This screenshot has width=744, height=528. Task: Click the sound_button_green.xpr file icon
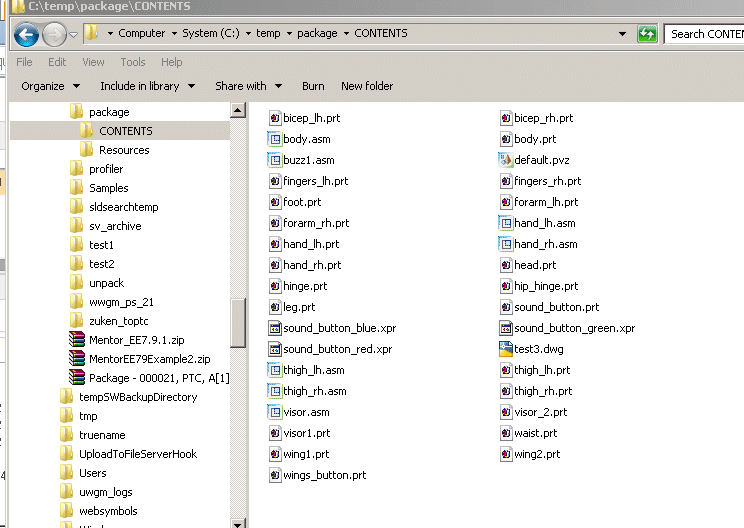[x=506, y=328]
